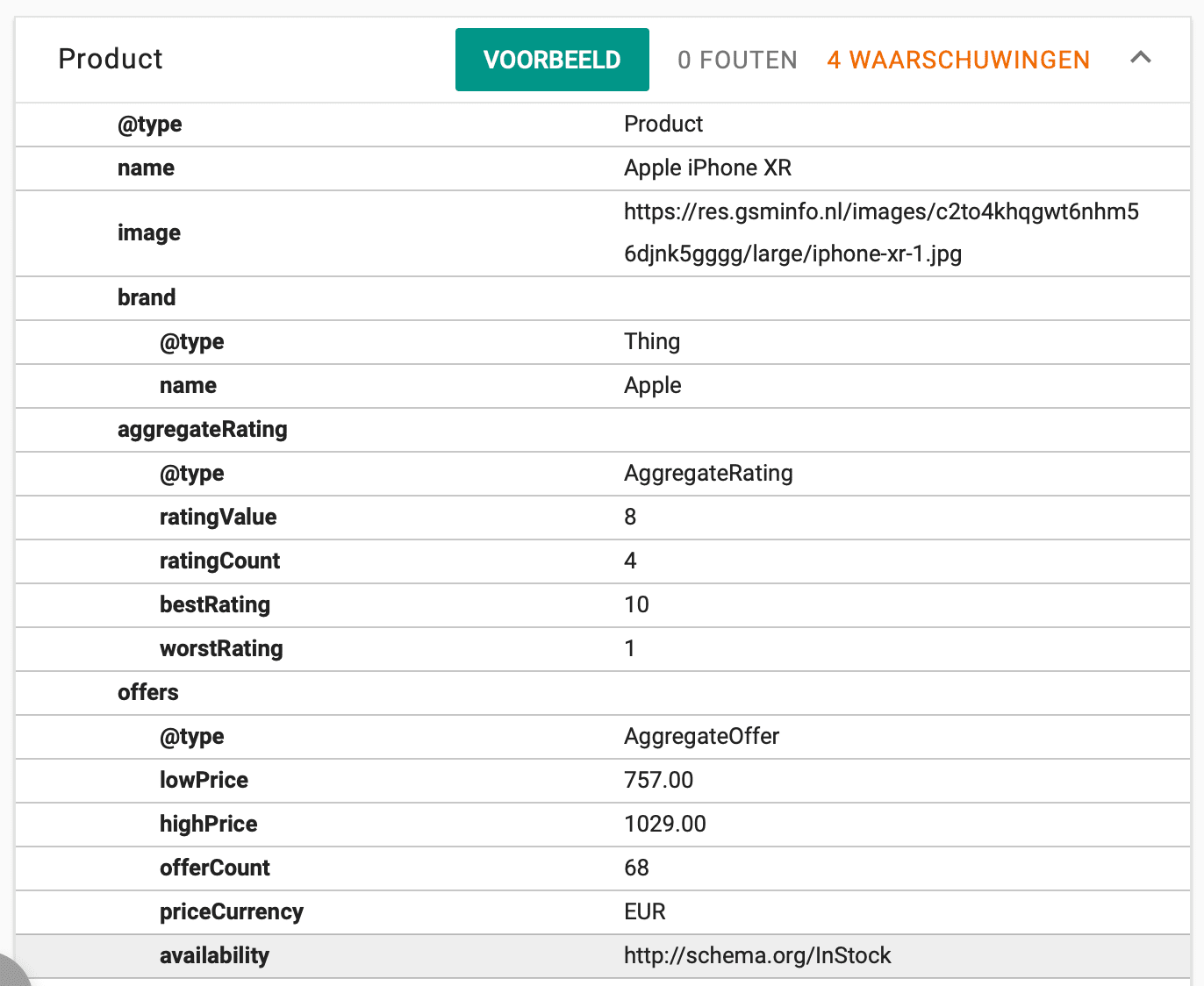This screenshot has width=1204, height=986.
Task: Select the Product header title
Action: pos(111,59)
